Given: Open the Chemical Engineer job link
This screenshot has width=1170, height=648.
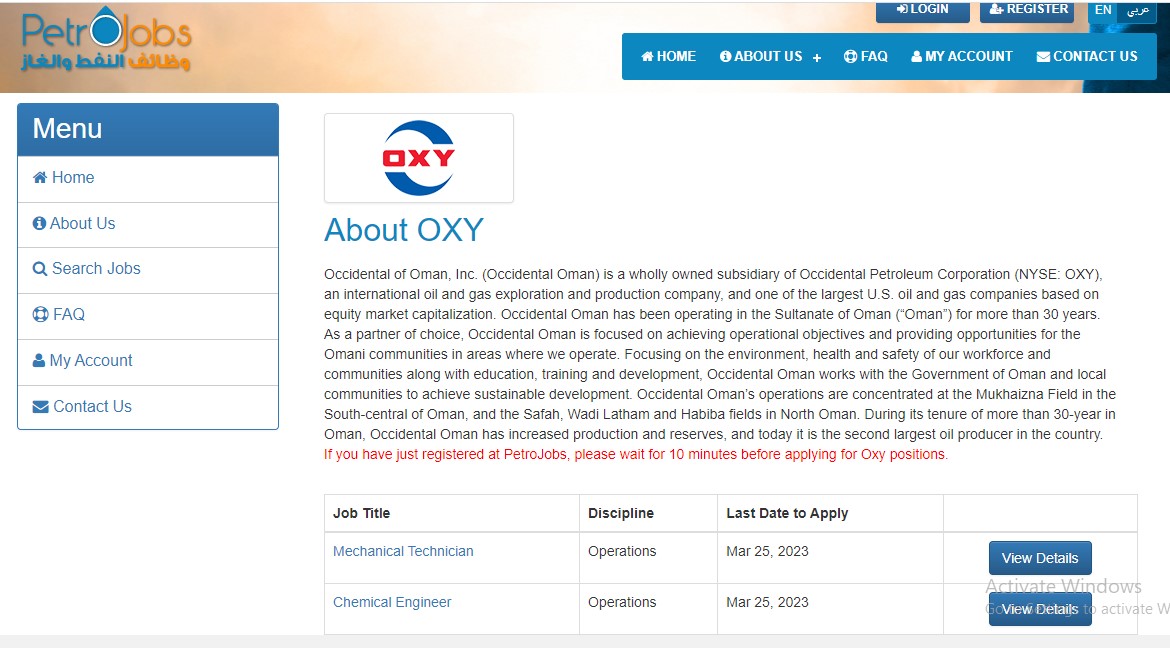Looking at the screenshot, I should point(392,602).
